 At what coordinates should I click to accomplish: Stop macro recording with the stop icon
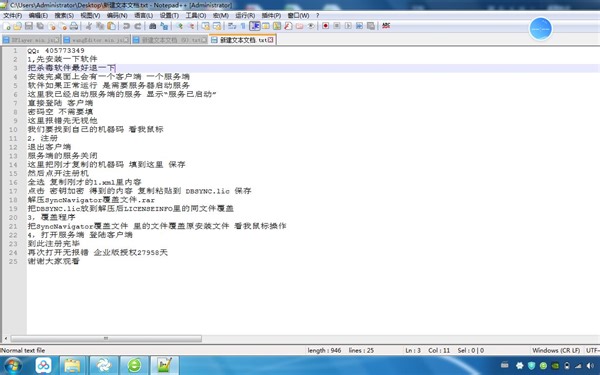click(337, 26)
